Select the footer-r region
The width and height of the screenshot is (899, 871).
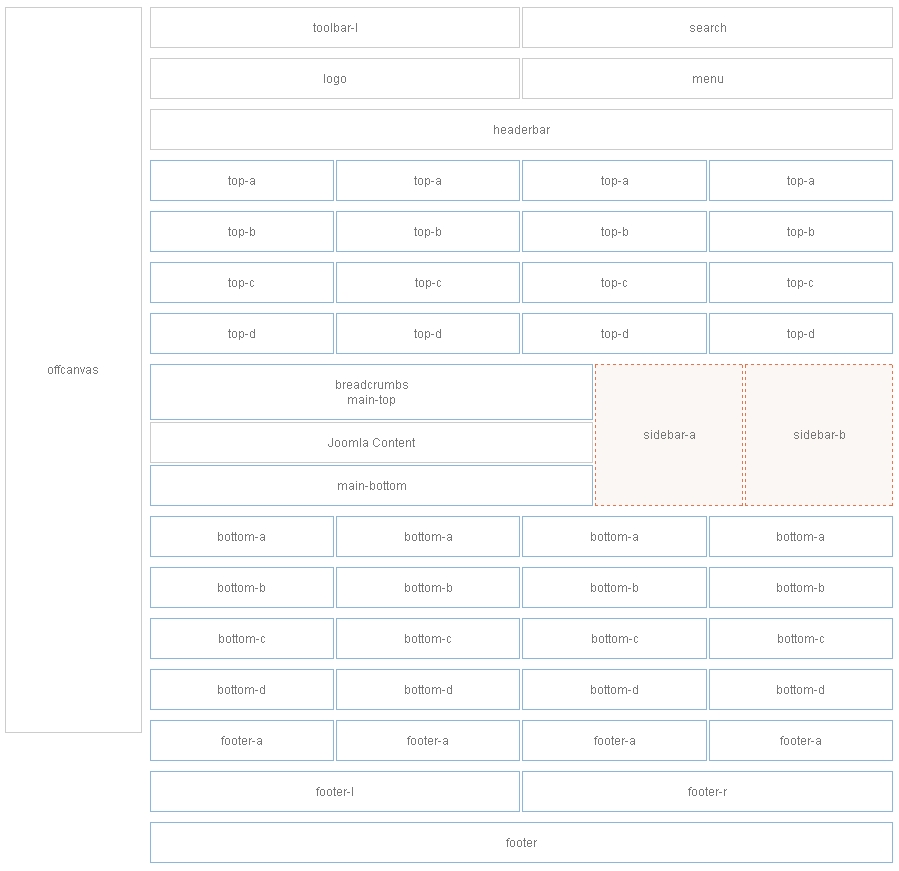(706, 790)
